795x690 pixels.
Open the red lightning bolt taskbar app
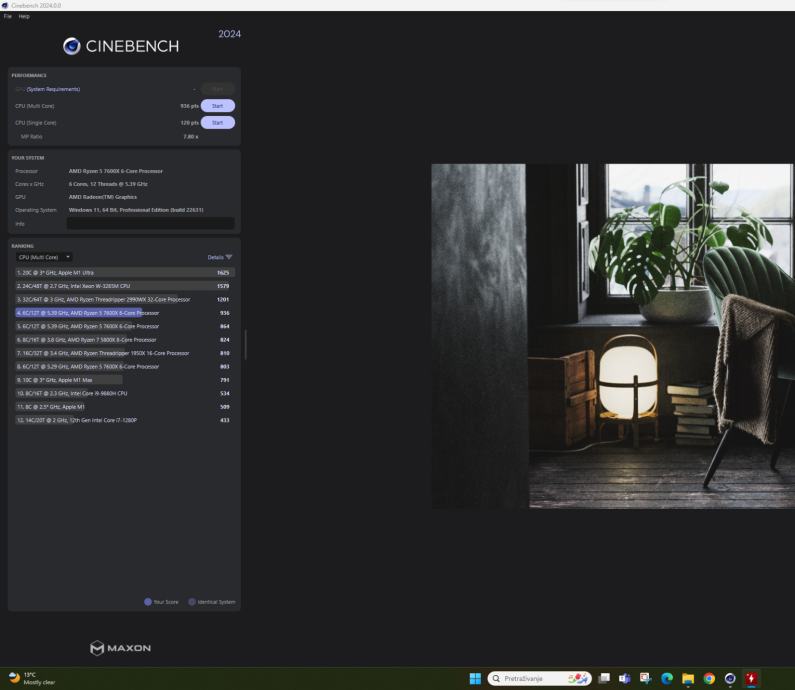click(x=751, y=678)
